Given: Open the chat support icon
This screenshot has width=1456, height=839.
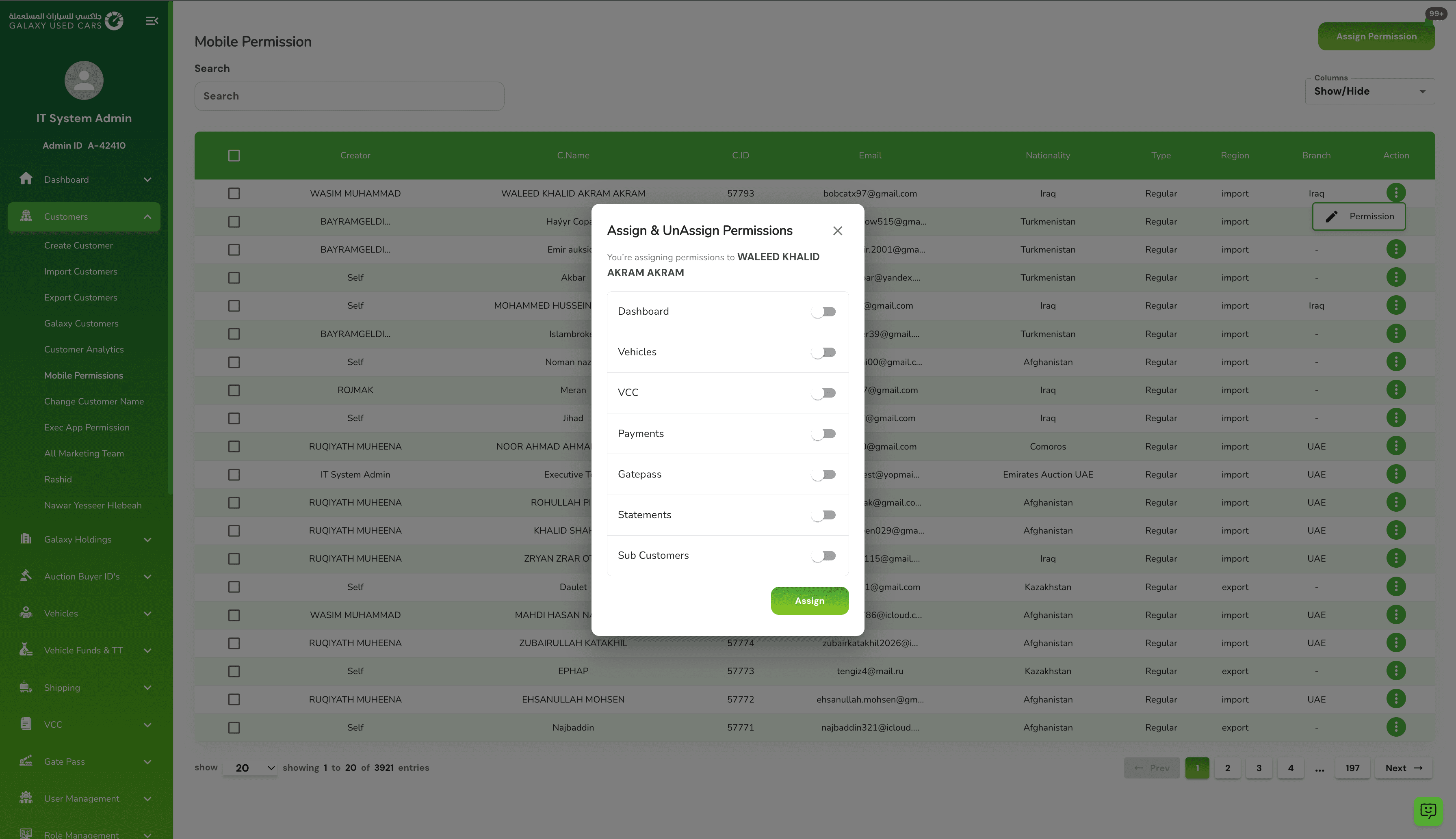Looking at the screenshot, I should click(x=1428, y=811).
